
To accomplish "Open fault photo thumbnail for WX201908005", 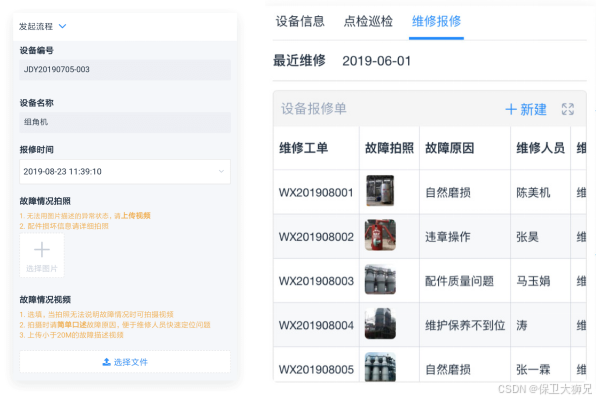I will 380,367.
